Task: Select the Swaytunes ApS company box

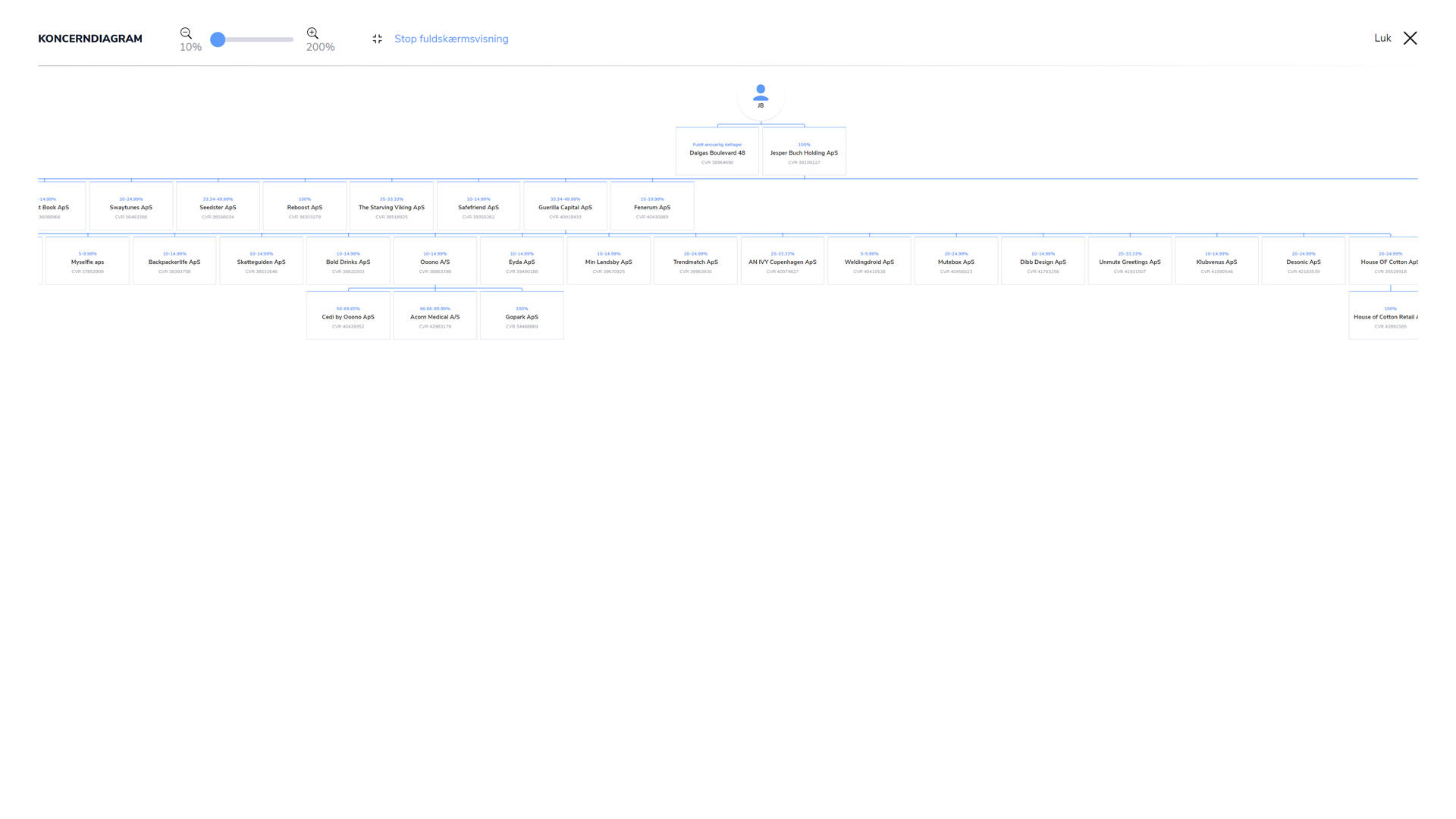Action: pyautogui.click(x=131, y=206)
